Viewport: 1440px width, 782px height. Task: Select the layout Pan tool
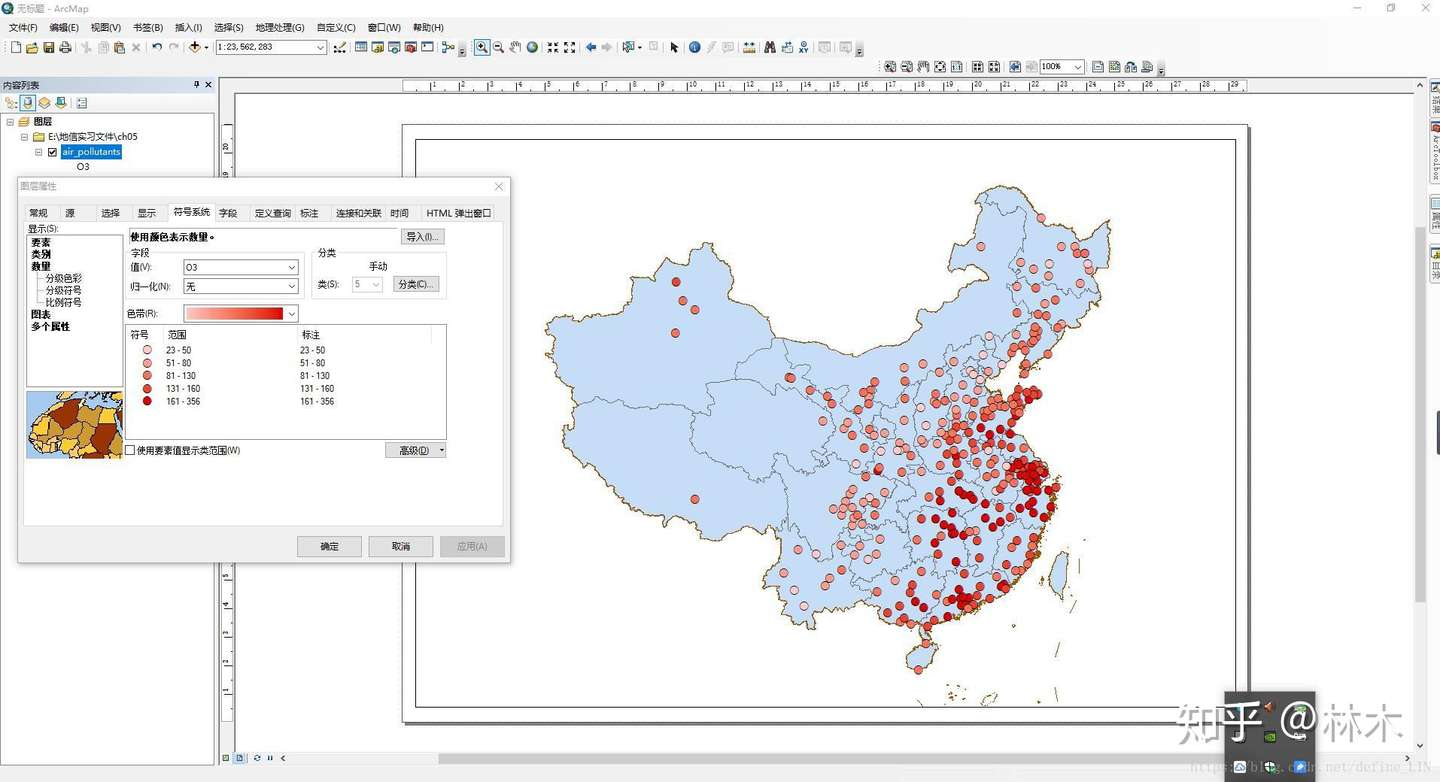(923, 67)
